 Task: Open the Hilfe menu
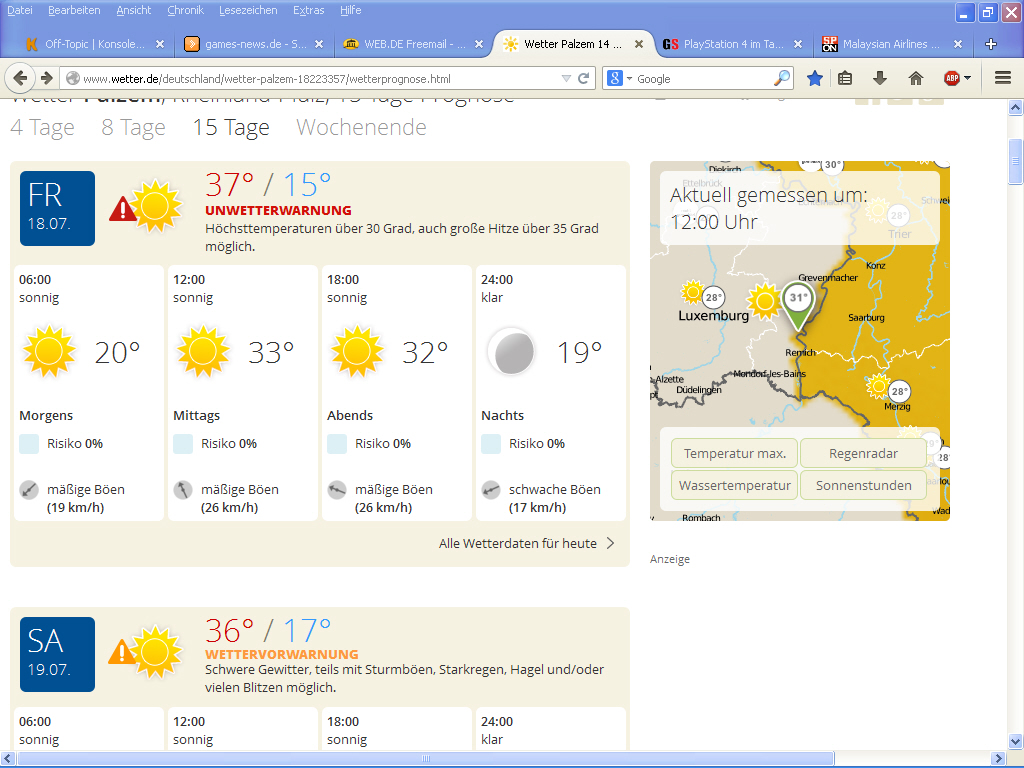[x=351, y=10]
